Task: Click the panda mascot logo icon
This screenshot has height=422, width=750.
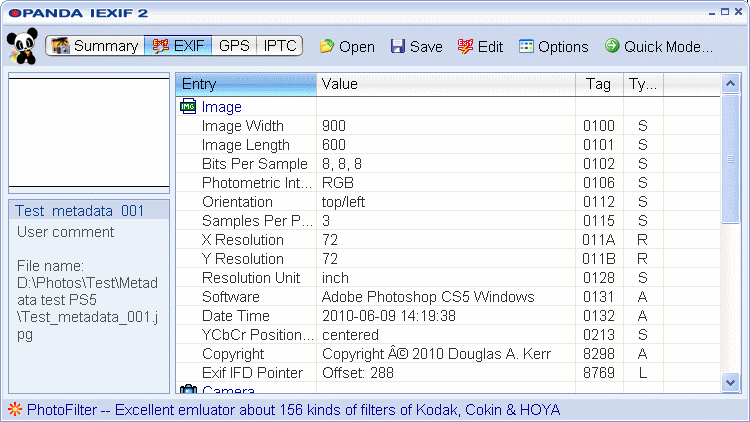Action: 22,46
